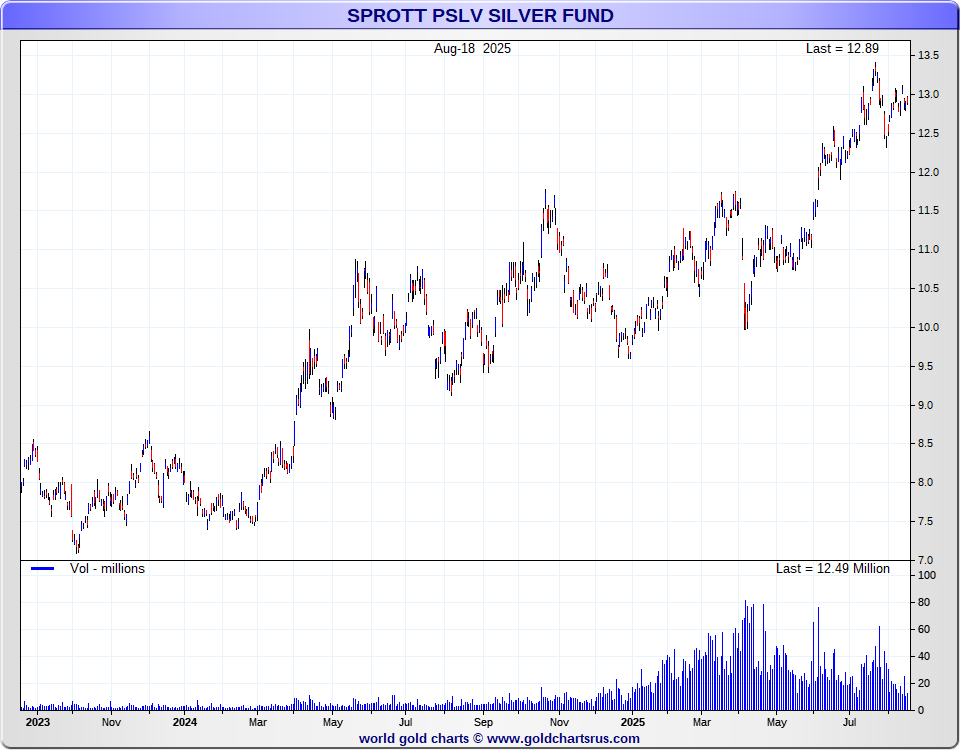Click the SPROTT PSLV SILVER FUND title
This screenshot has width=960, height=750.
click(x=480, y=15)
